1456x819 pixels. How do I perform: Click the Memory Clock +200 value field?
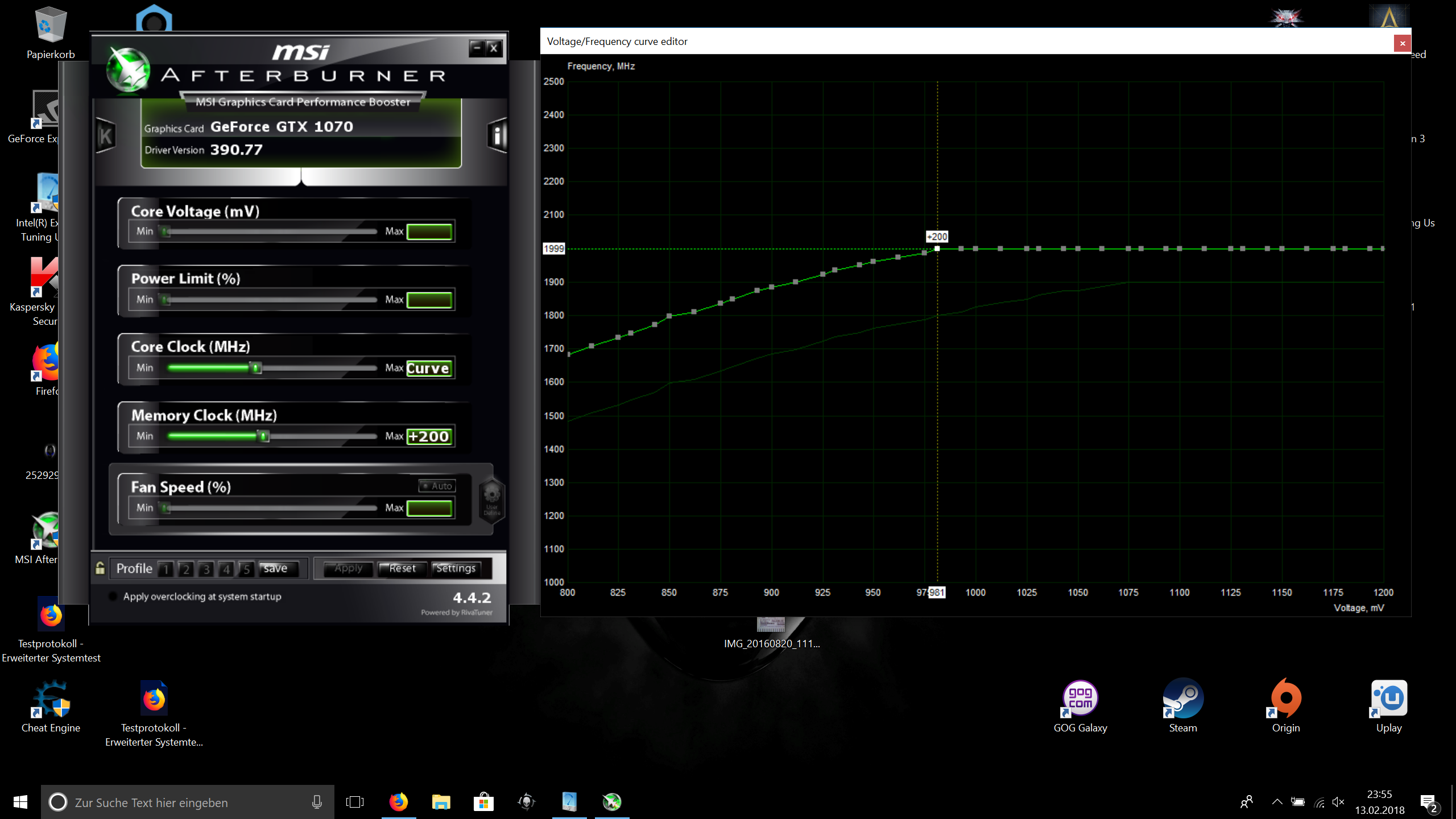tap(430, 436)
